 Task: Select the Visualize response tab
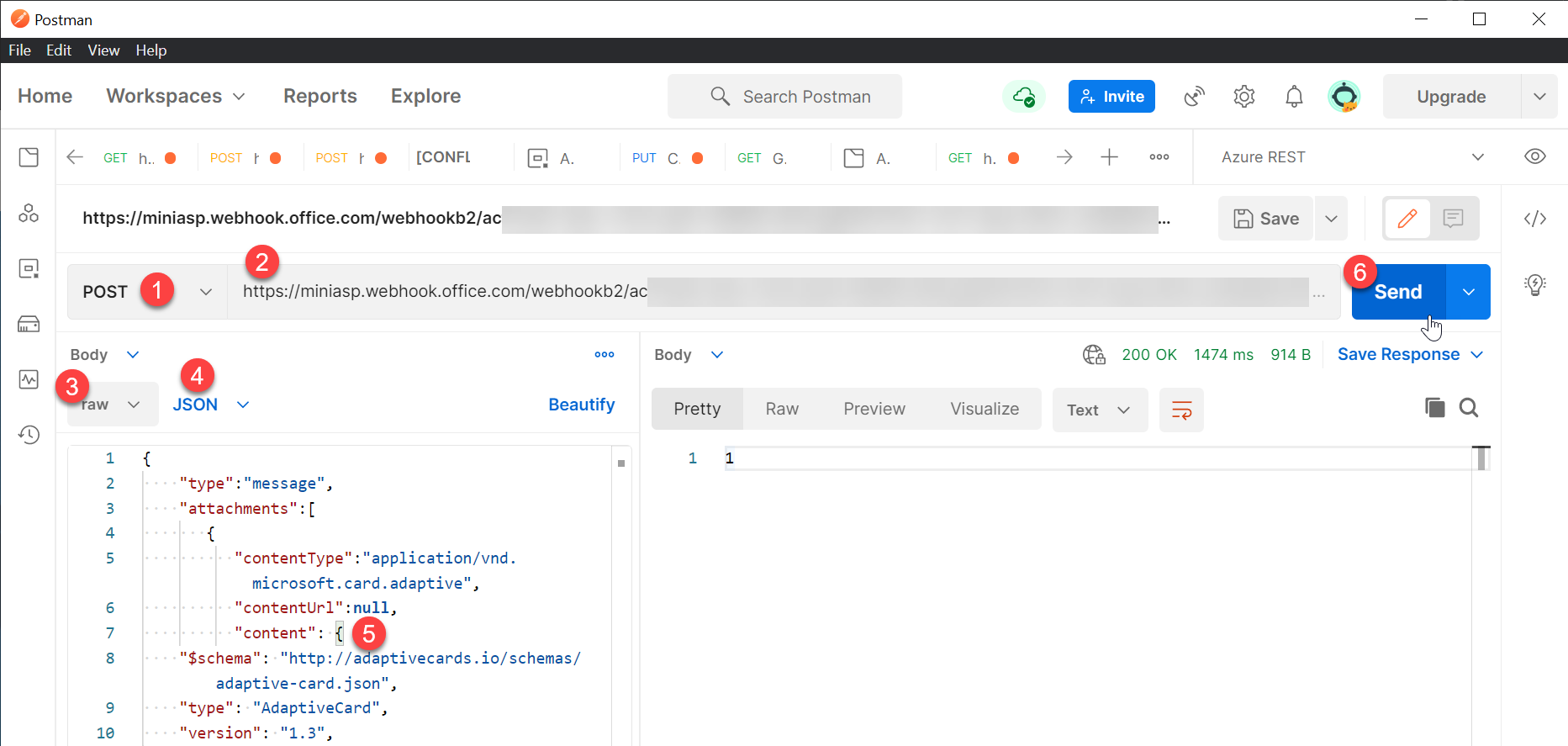[985, 409]
